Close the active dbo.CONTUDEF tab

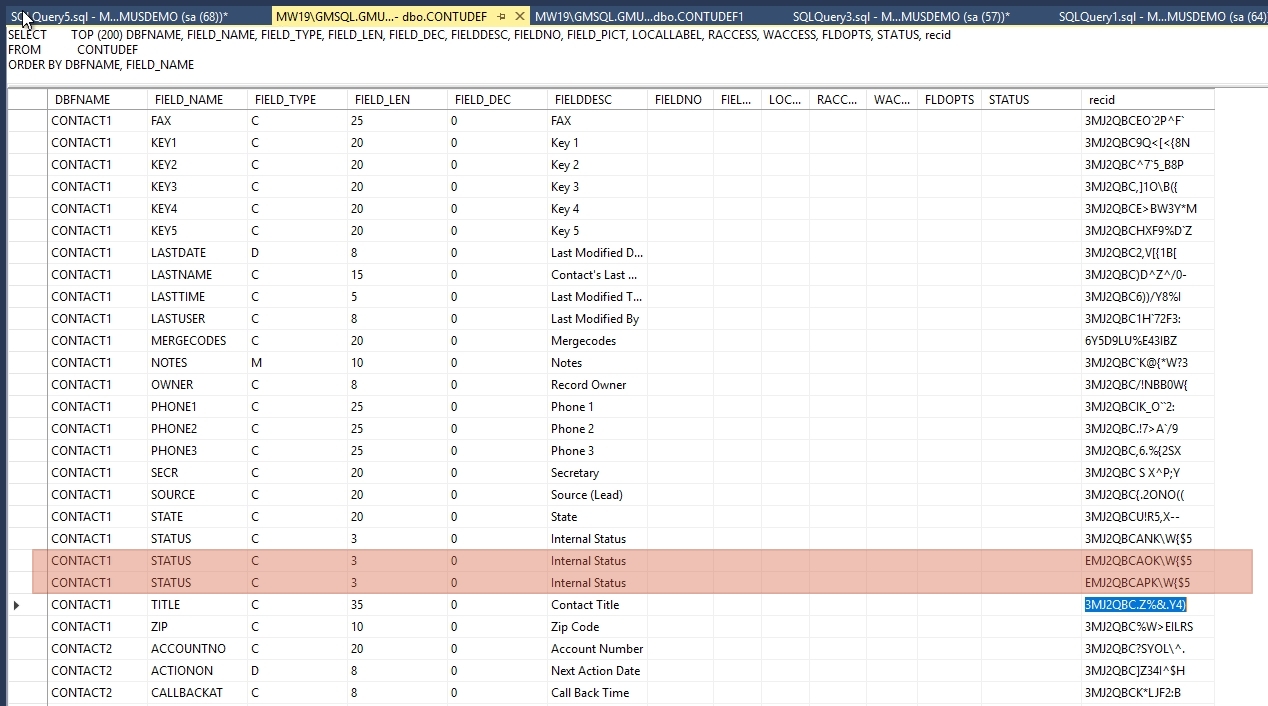519,16
